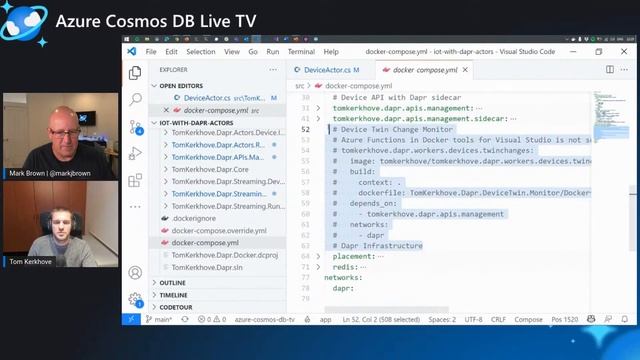Select docker-compose.yml in the file tree
The width and height of the screenshot is (640, 360).
(205, 243)
